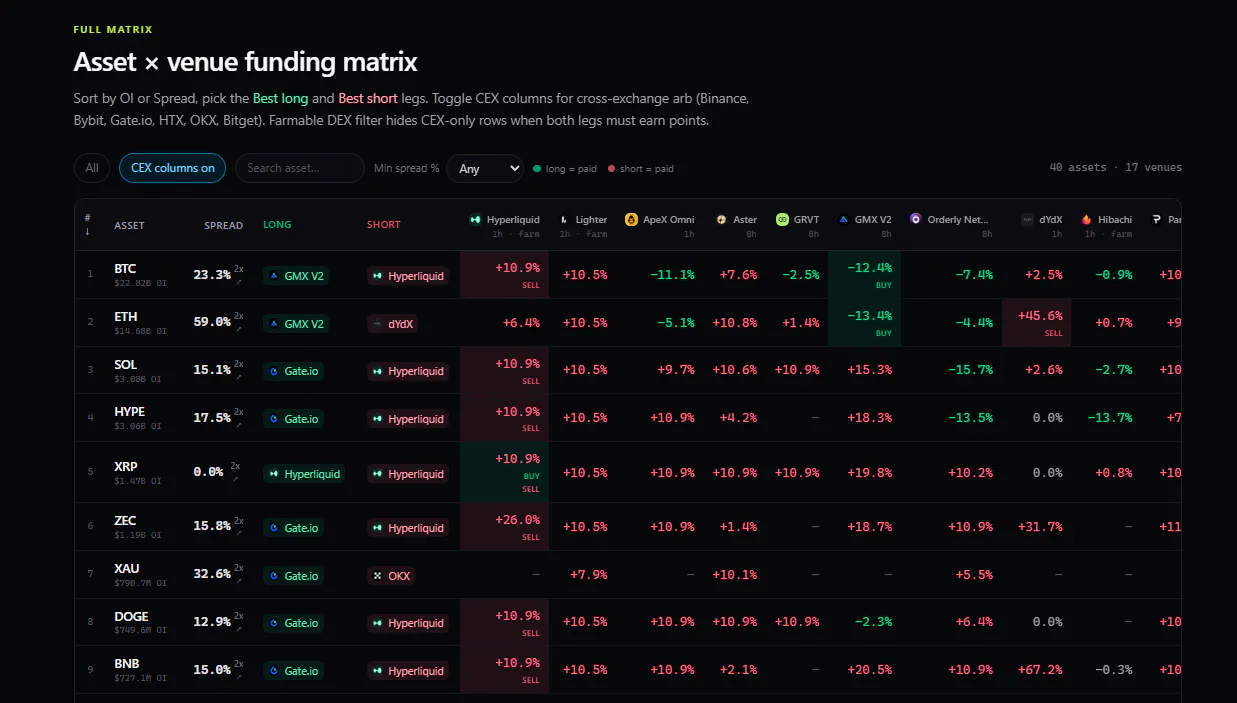1237x703 pixels.
Task: Open the 2x leverage arrow in BTC row
Action: (x=238, y=282)
